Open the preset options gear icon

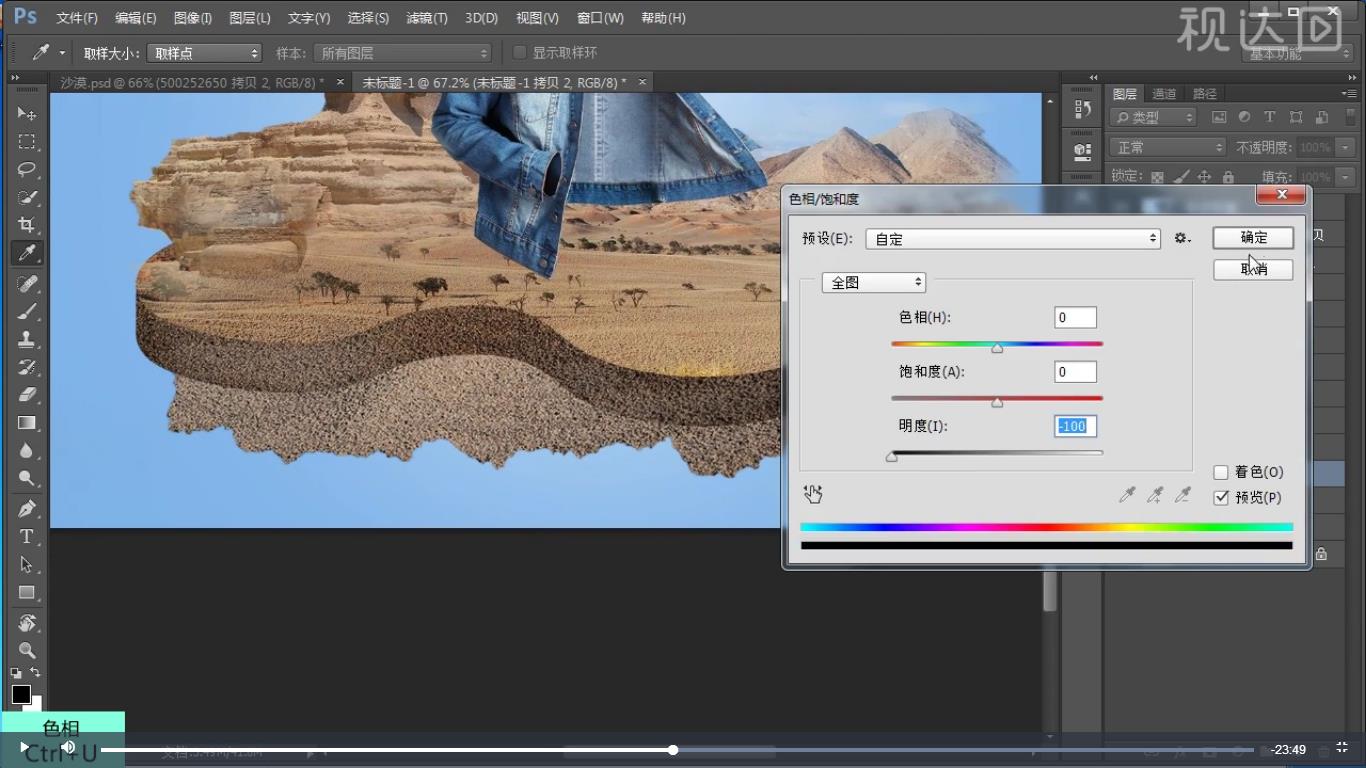[1182, 239]
